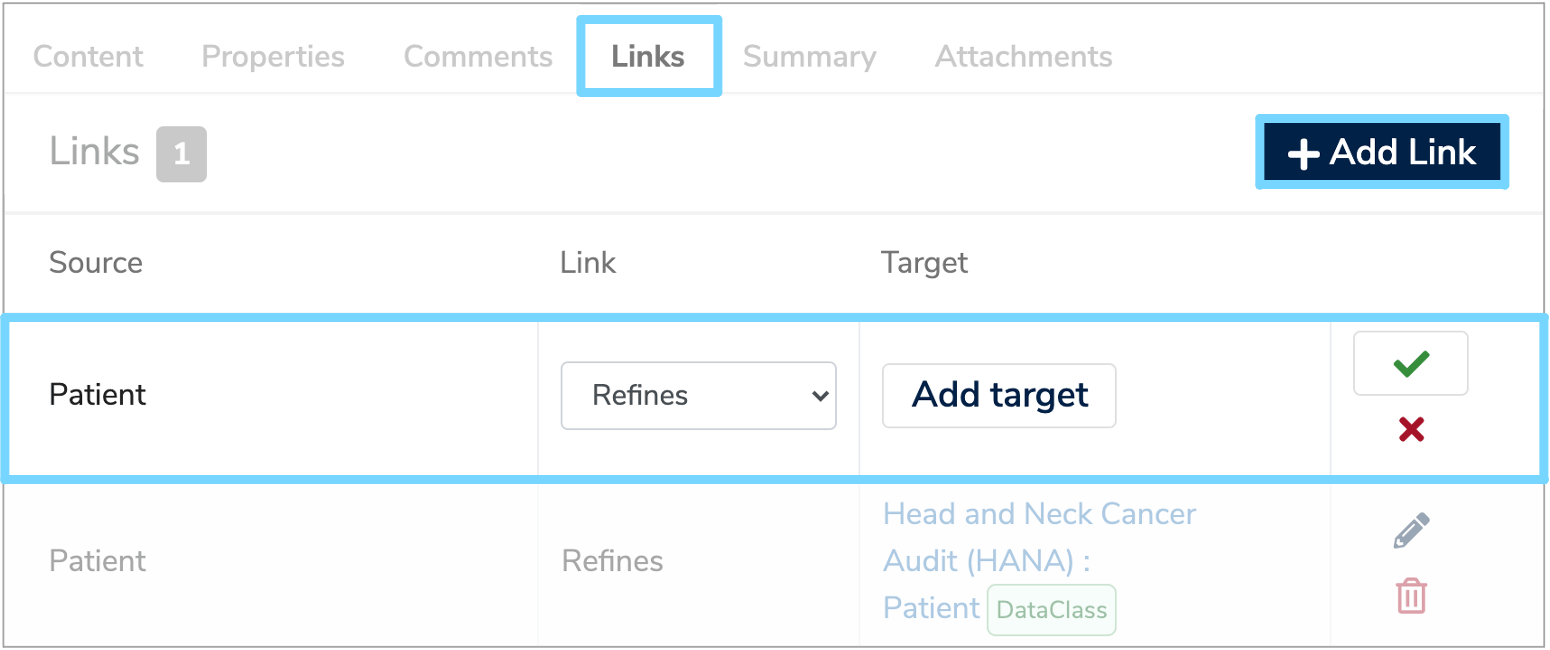This screenshot has height=650, width=1550.
Task: Click the Add Link button
Action: coord(1381,152)
